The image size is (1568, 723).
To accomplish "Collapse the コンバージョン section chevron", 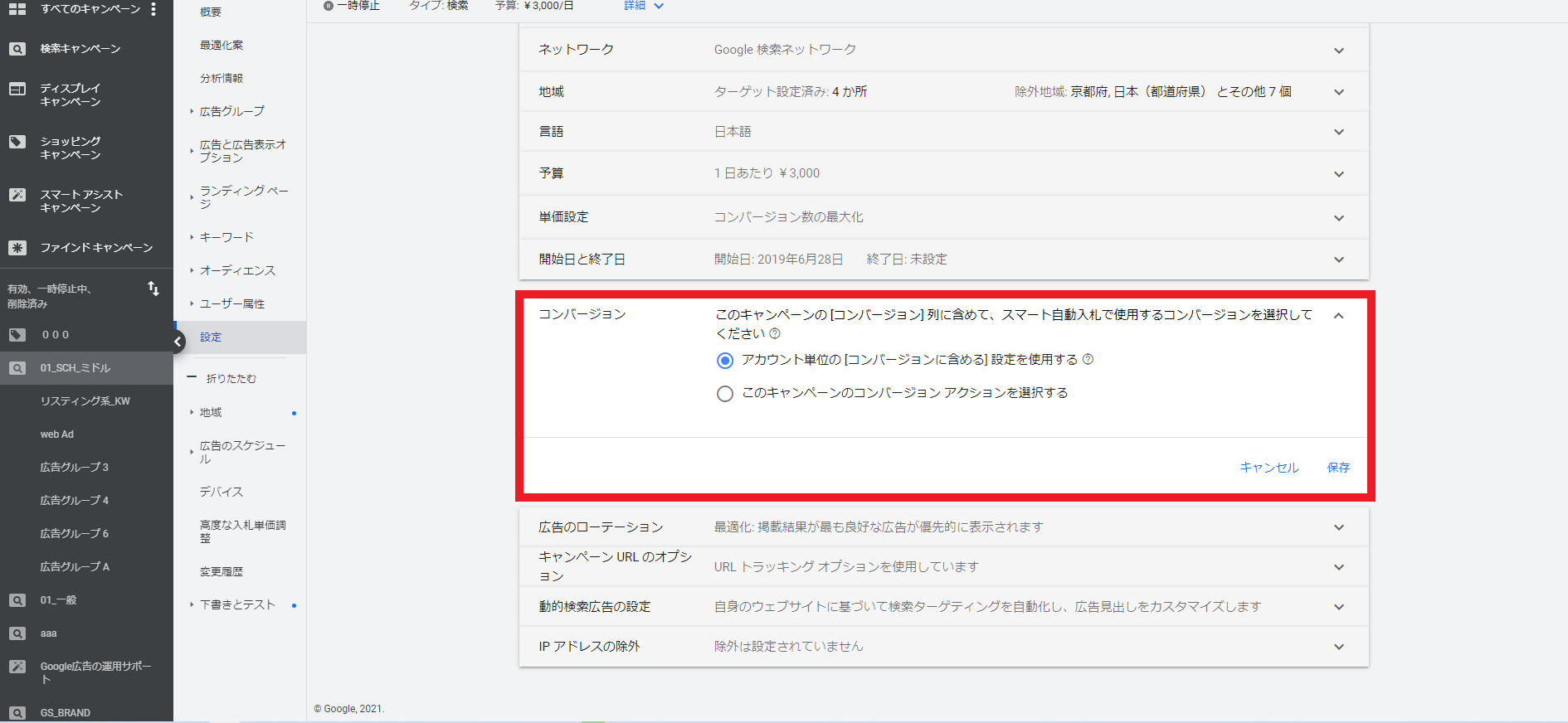I will pos(1339,316).
